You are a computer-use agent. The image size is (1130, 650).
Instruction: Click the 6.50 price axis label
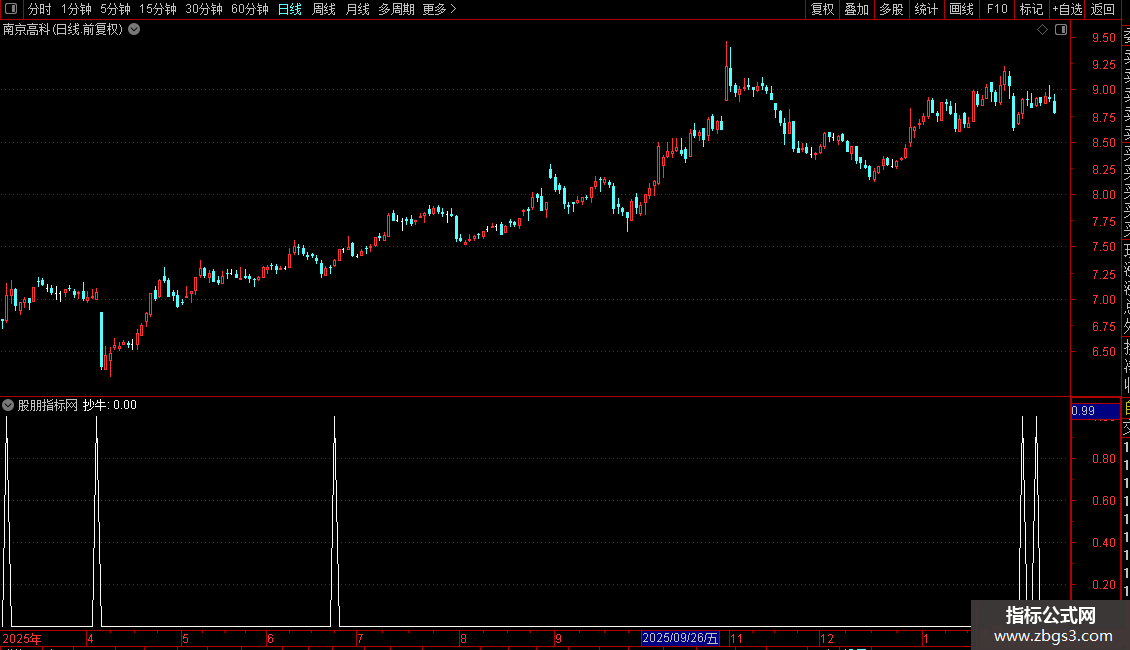coord(1103,352)
